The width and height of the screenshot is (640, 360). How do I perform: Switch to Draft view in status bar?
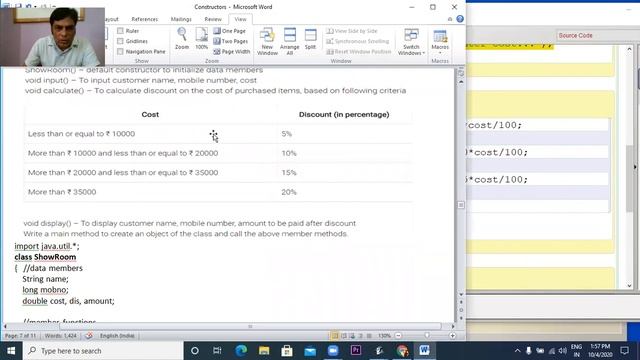click(x=369, y=336)
